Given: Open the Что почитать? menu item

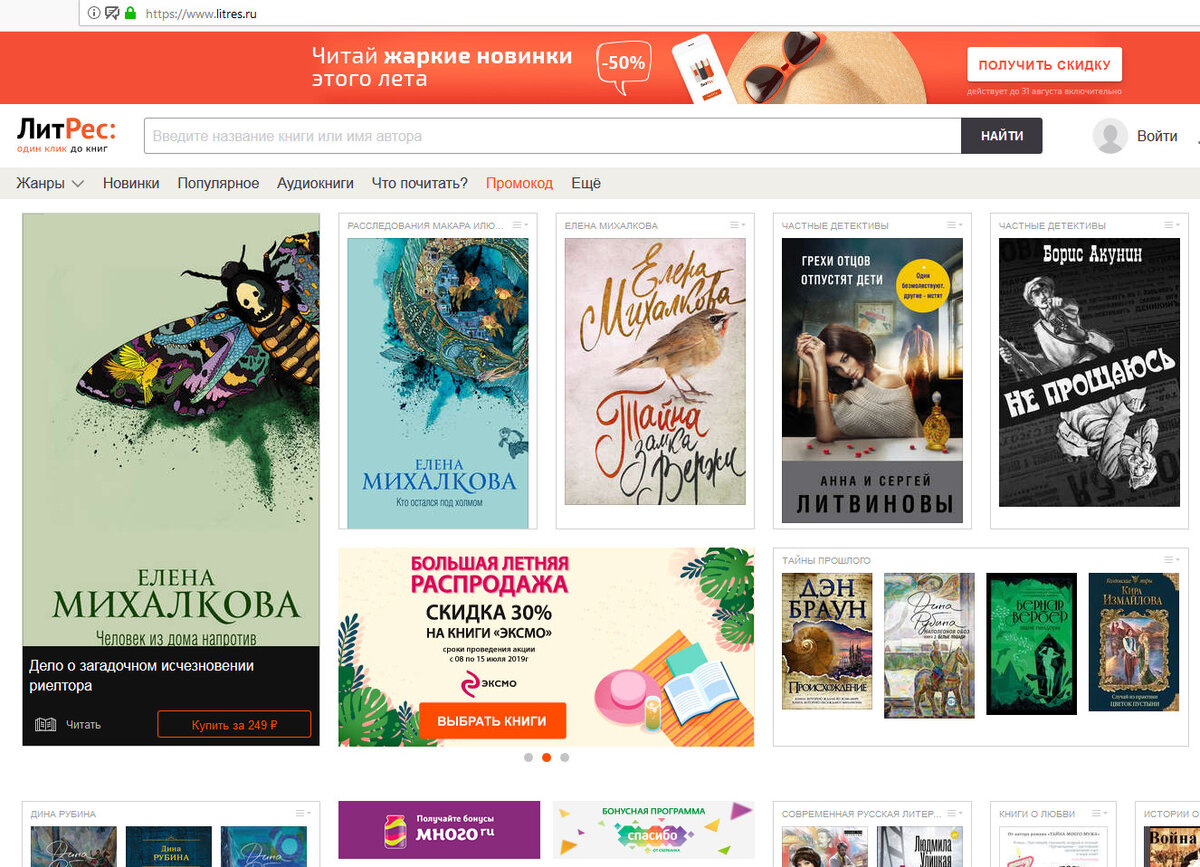Looking at the screenshot, I should (420, 183).
